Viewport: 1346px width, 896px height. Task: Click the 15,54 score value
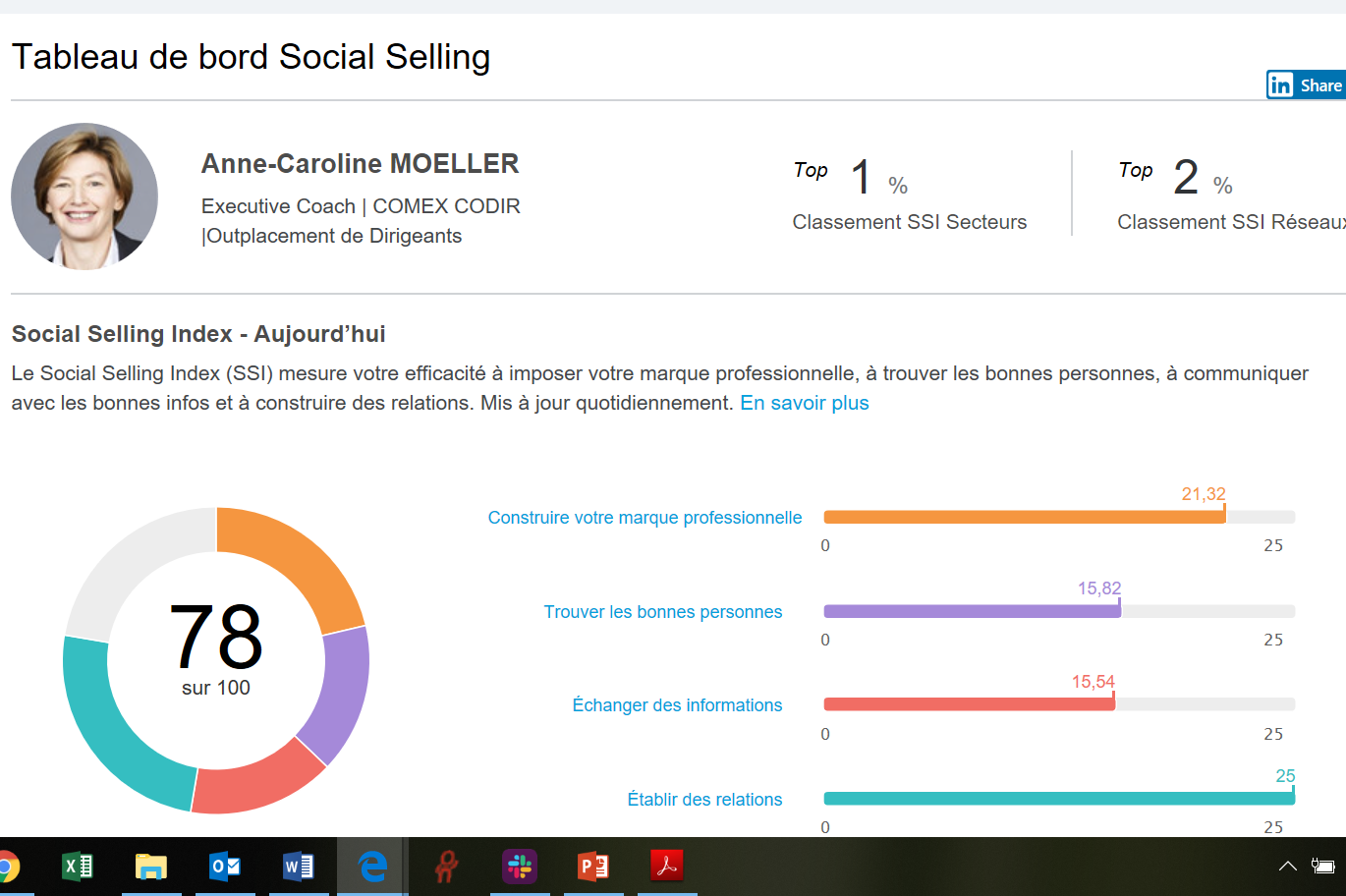pyautogui.click(x=1094, y=682)
